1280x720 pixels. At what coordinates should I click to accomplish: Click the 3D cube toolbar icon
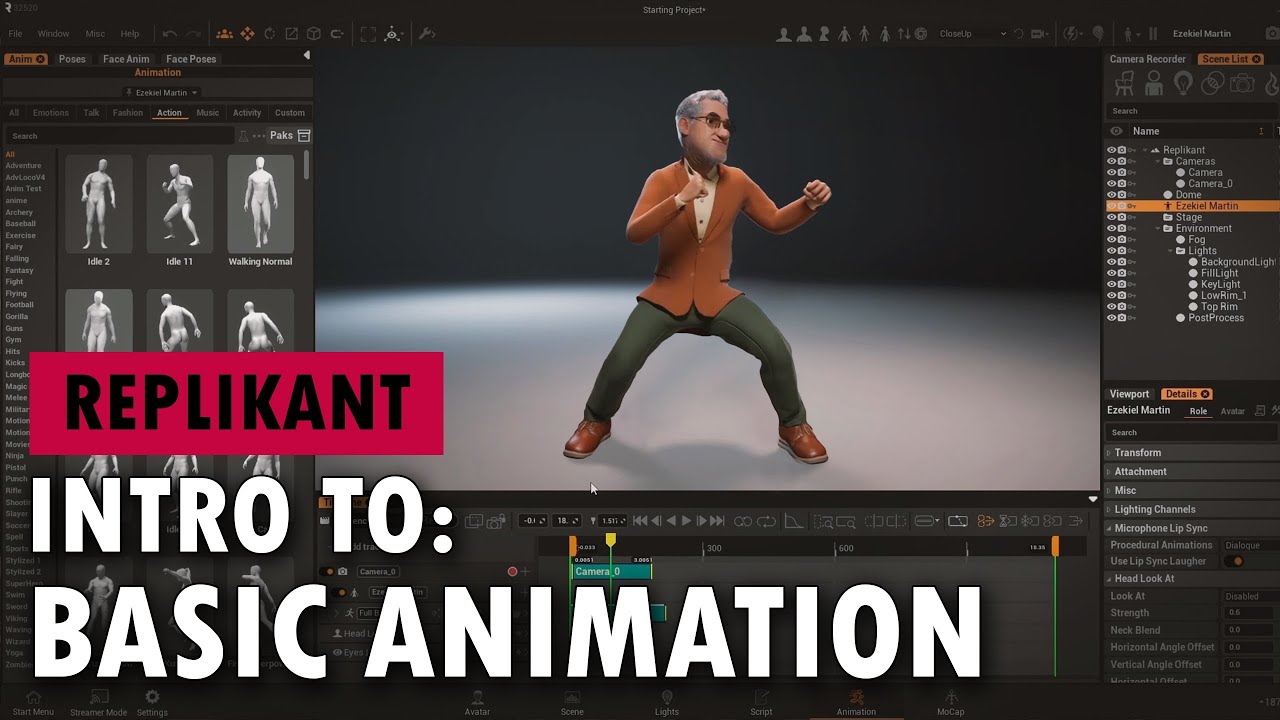(x=314, y=34)
